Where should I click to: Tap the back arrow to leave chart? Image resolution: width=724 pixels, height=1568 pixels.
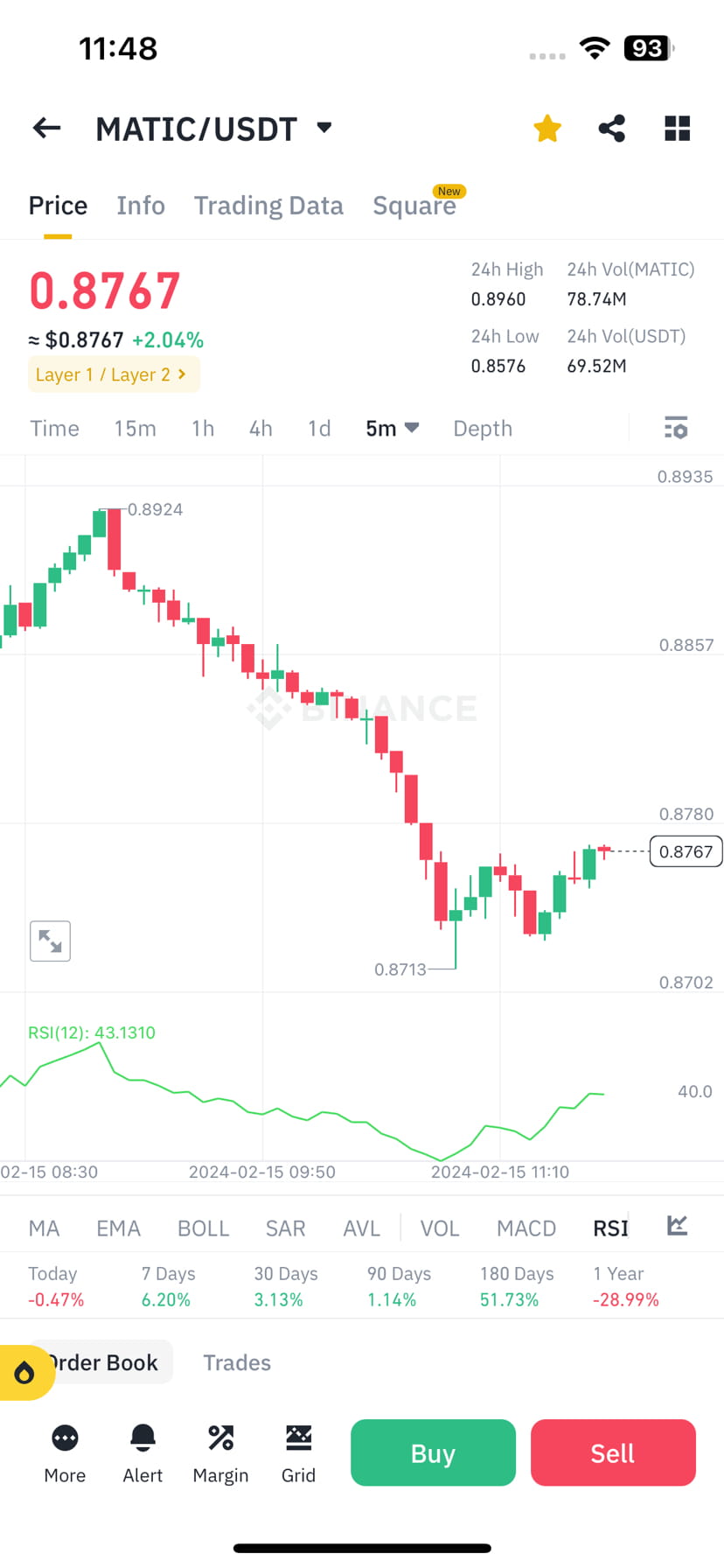pyautogui.click(x=45, y=128)
